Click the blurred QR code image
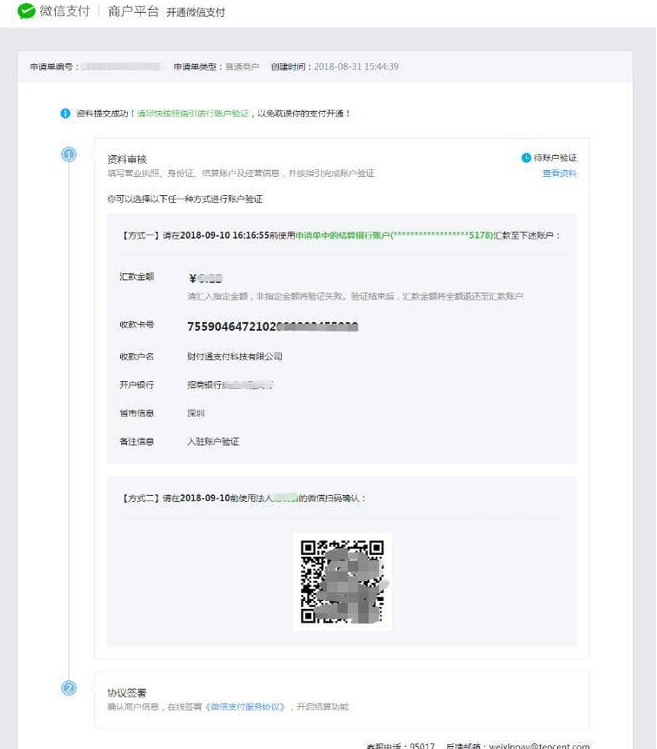This screenshot has width=657, height=749. (x=342, y=581)
